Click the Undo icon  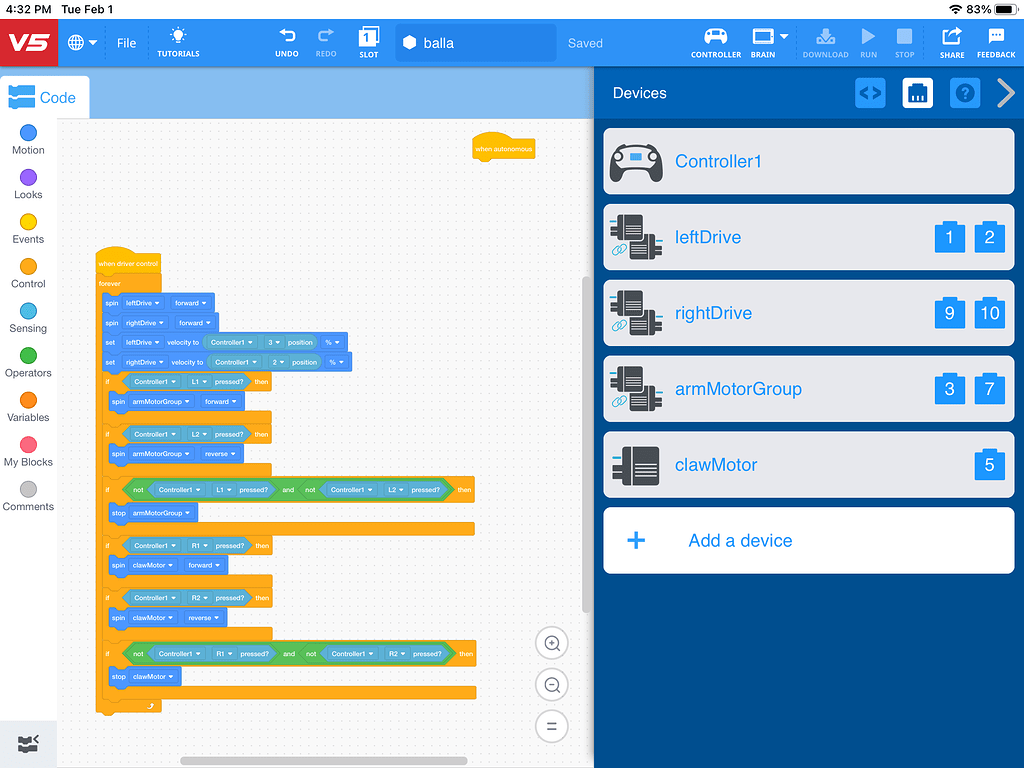click(287, 42)
